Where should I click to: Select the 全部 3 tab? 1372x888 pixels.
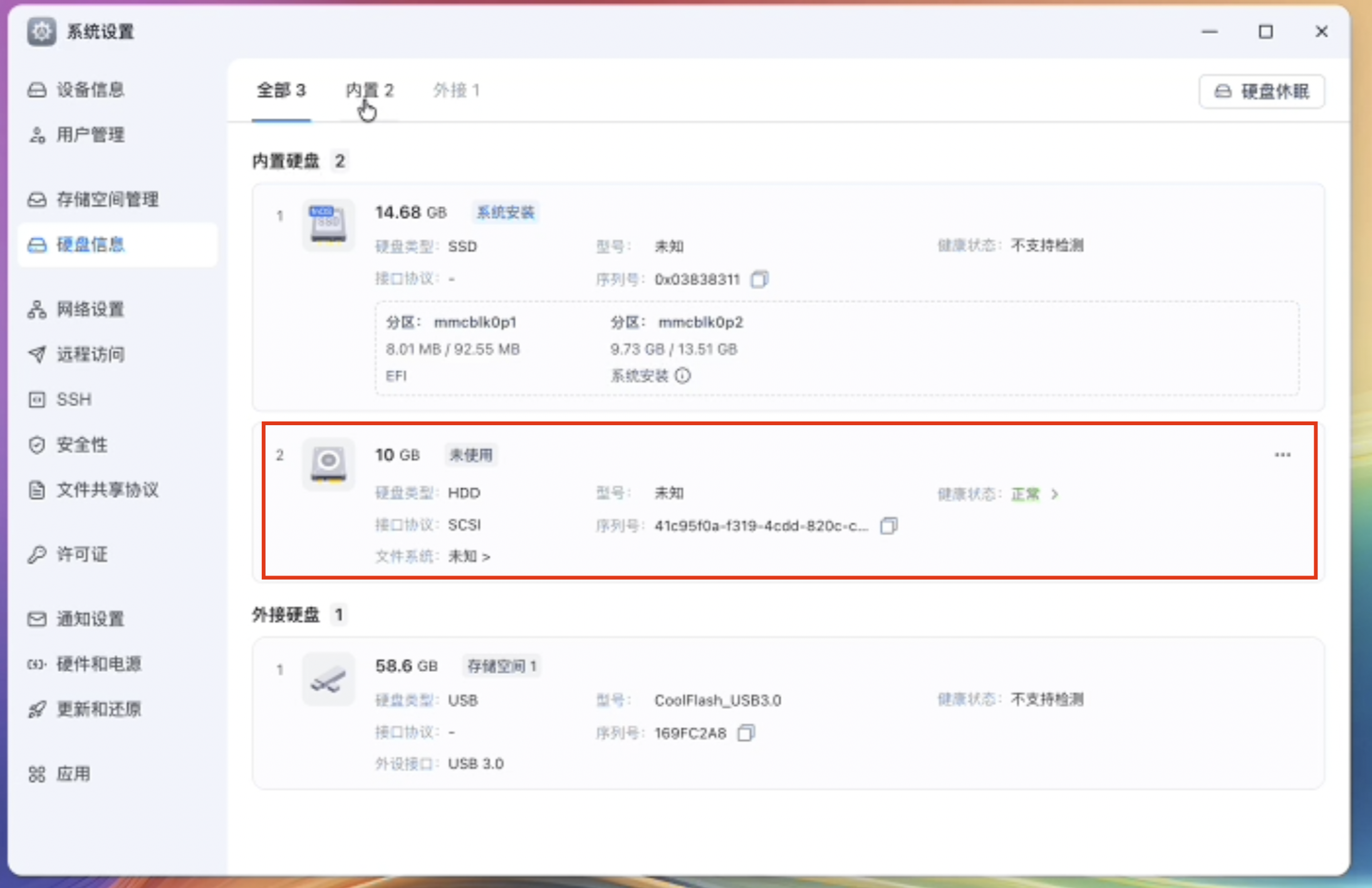tap(281, 90)
